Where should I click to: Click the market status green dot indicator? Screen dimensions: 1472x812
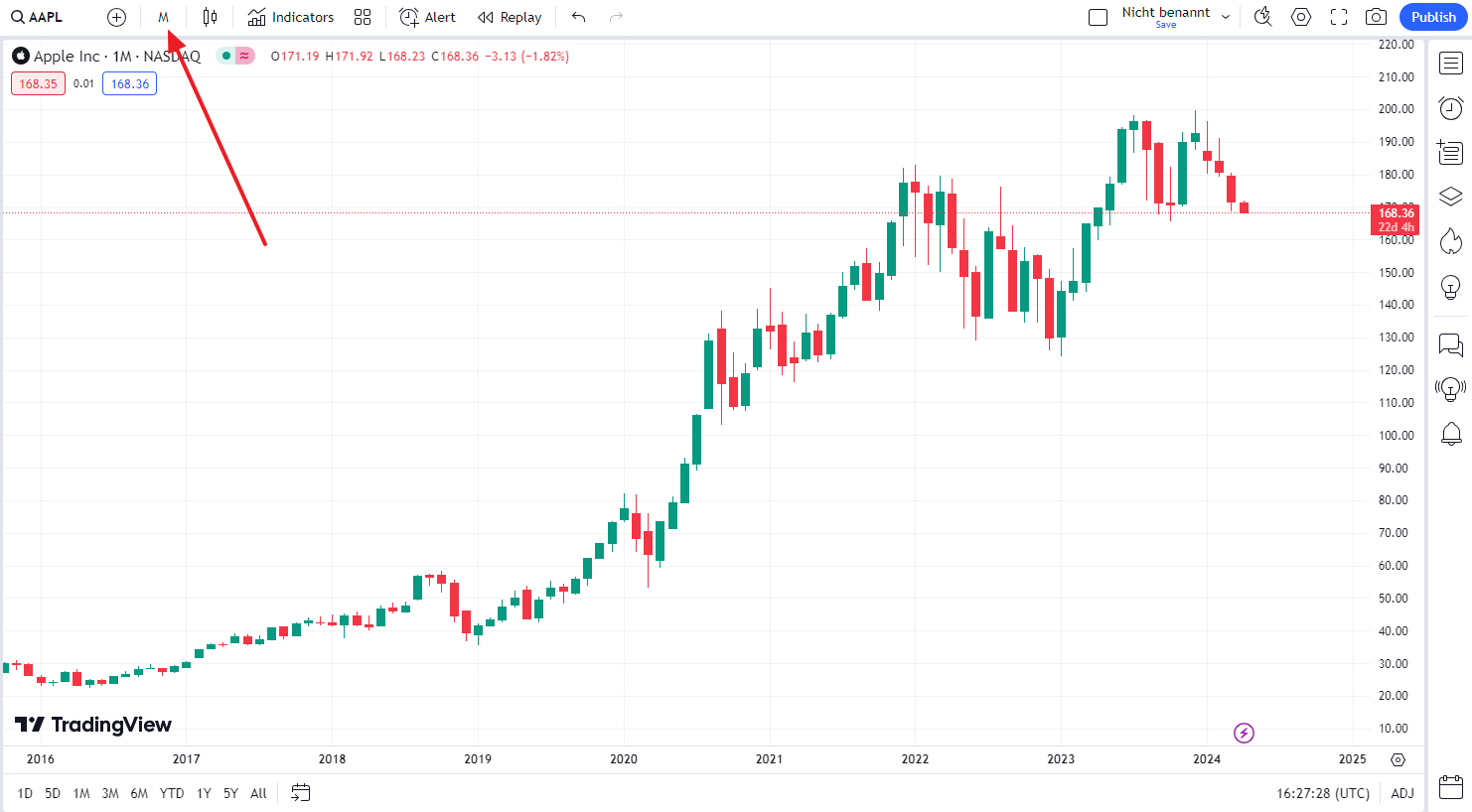click(225, 56)
